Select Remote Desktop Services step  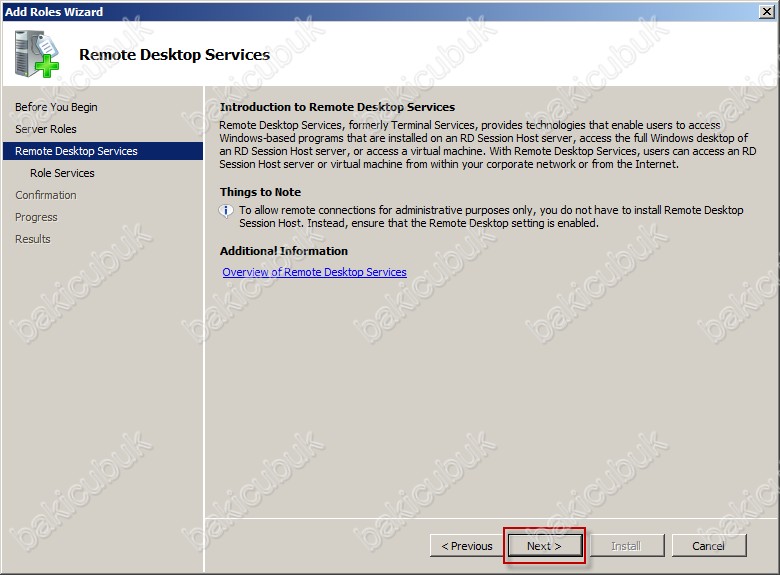pyautogui.click(x=103, y=151)
